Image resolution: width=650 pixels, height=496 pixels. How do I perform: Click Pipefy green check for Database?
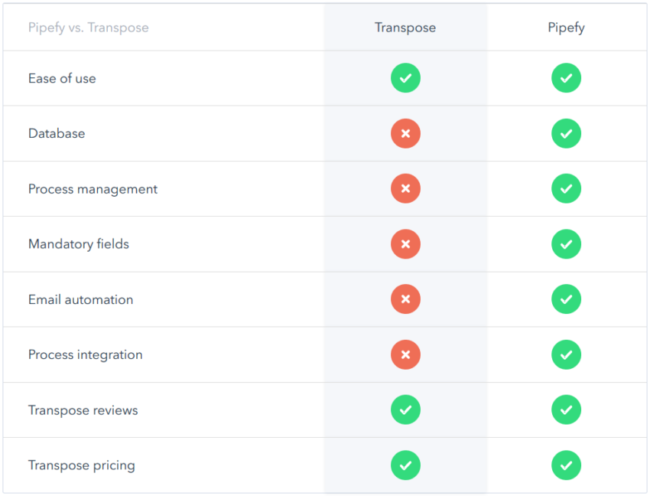pyautogui.click(x=566, y=133)
